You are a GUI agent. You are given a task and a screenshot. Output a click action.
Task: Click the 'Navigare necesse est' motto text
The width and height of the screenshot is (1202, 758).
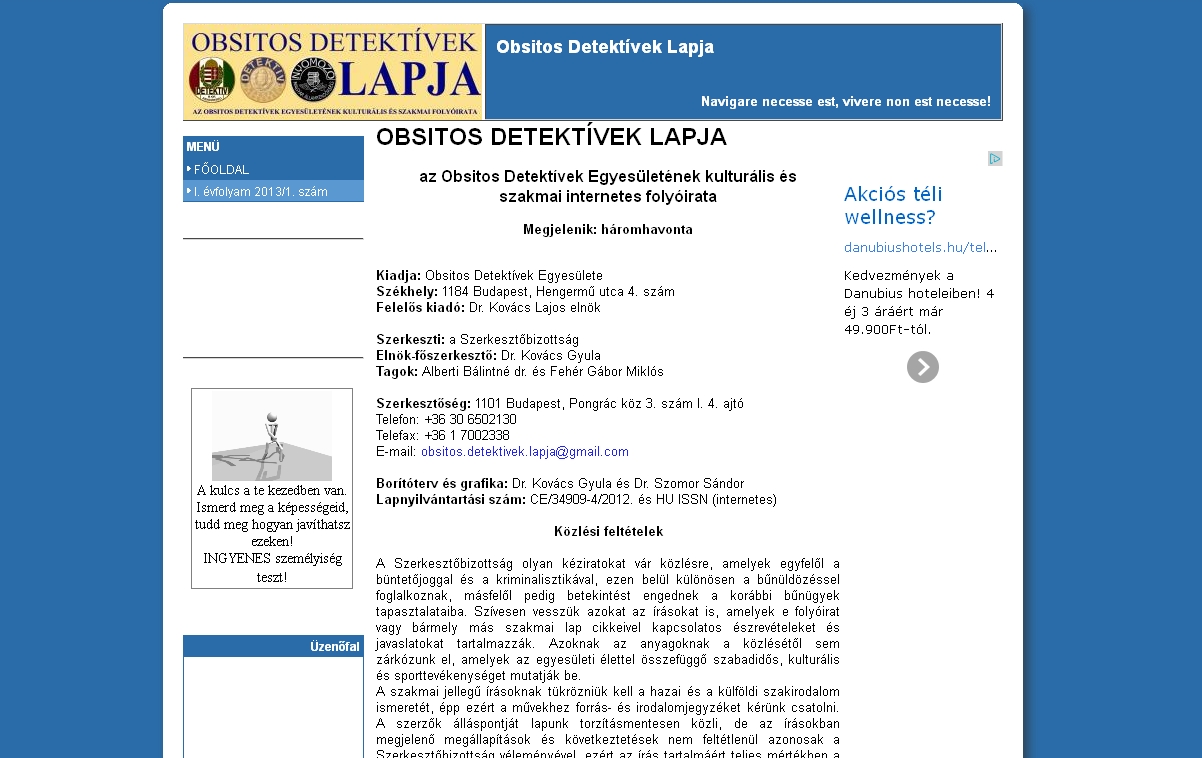click(846, 102)
